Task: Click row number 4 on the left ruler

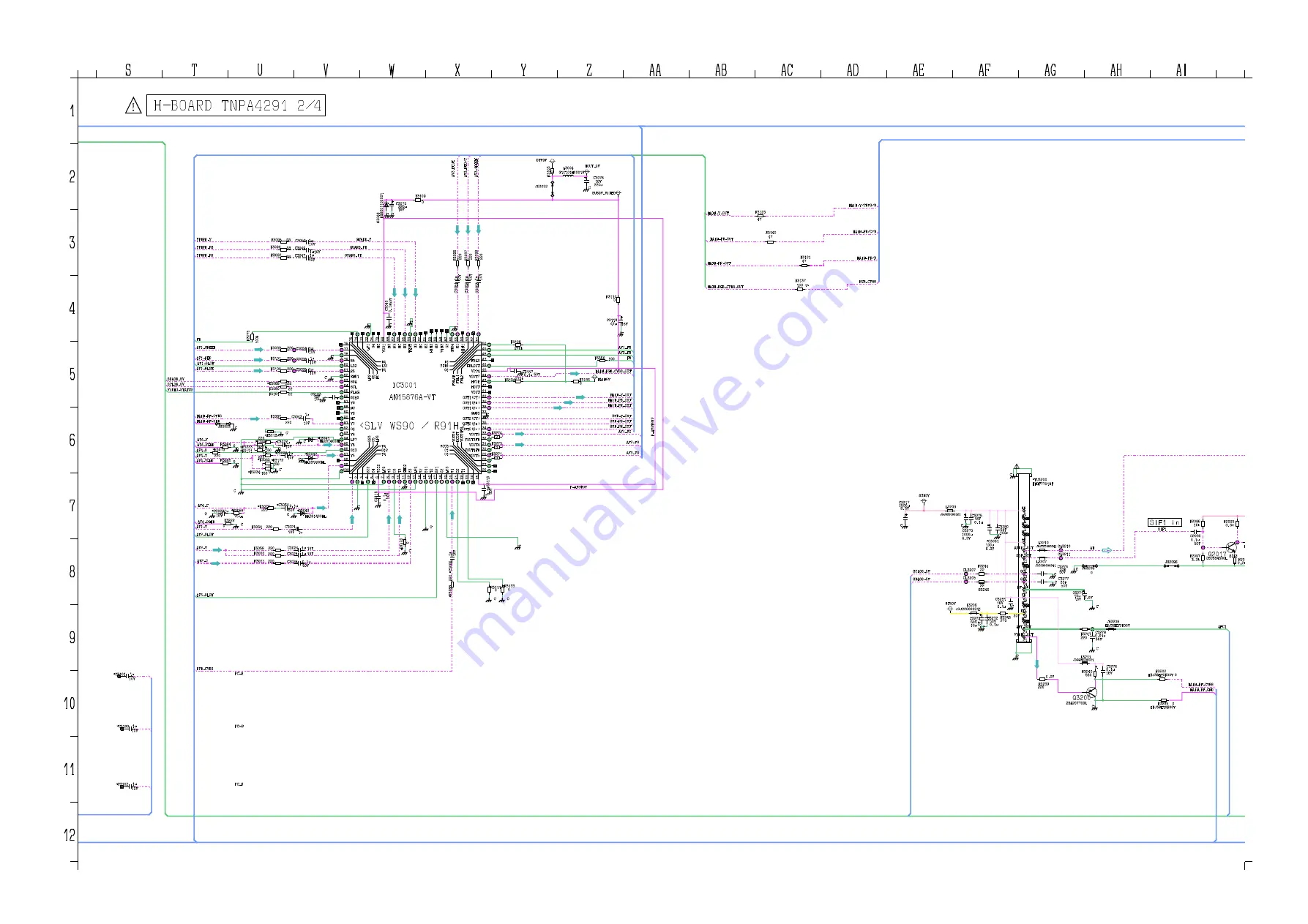Action: 72,309
